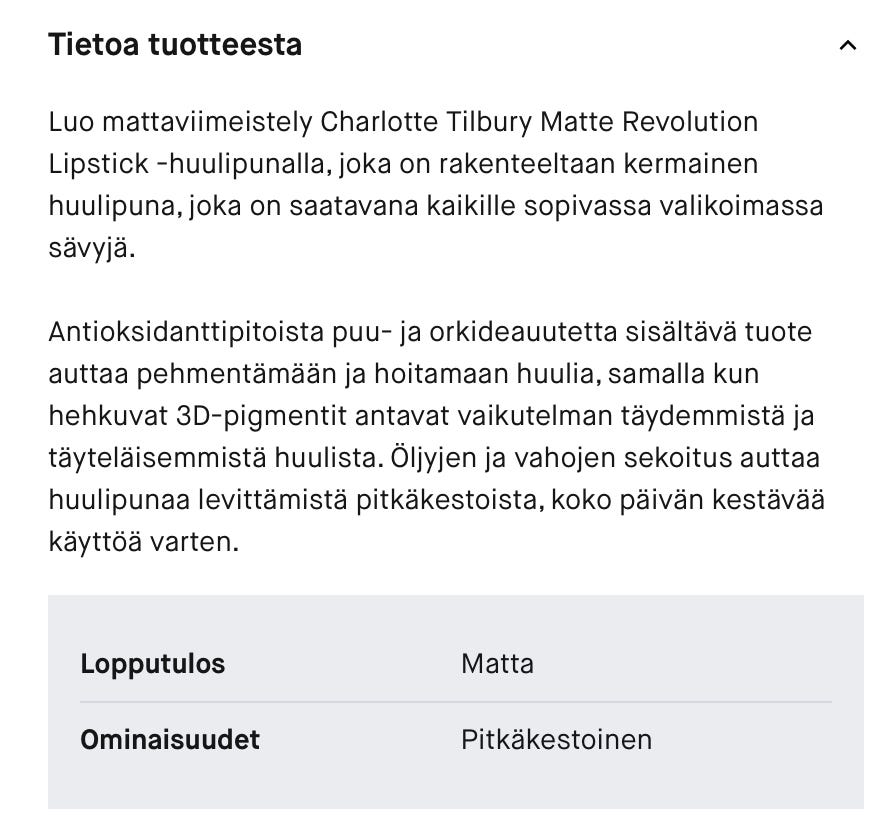The image size is (896, 819).
Task: Click the Ominaisuudet row label
Action: click(x=170, y=740)
